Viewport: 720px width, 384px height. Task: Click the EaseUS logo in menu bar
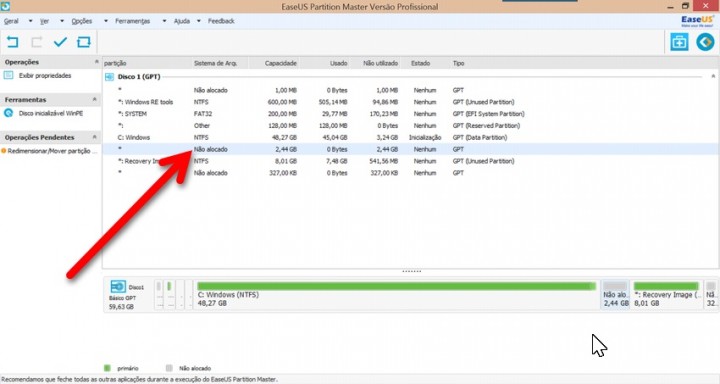point(698,21)
